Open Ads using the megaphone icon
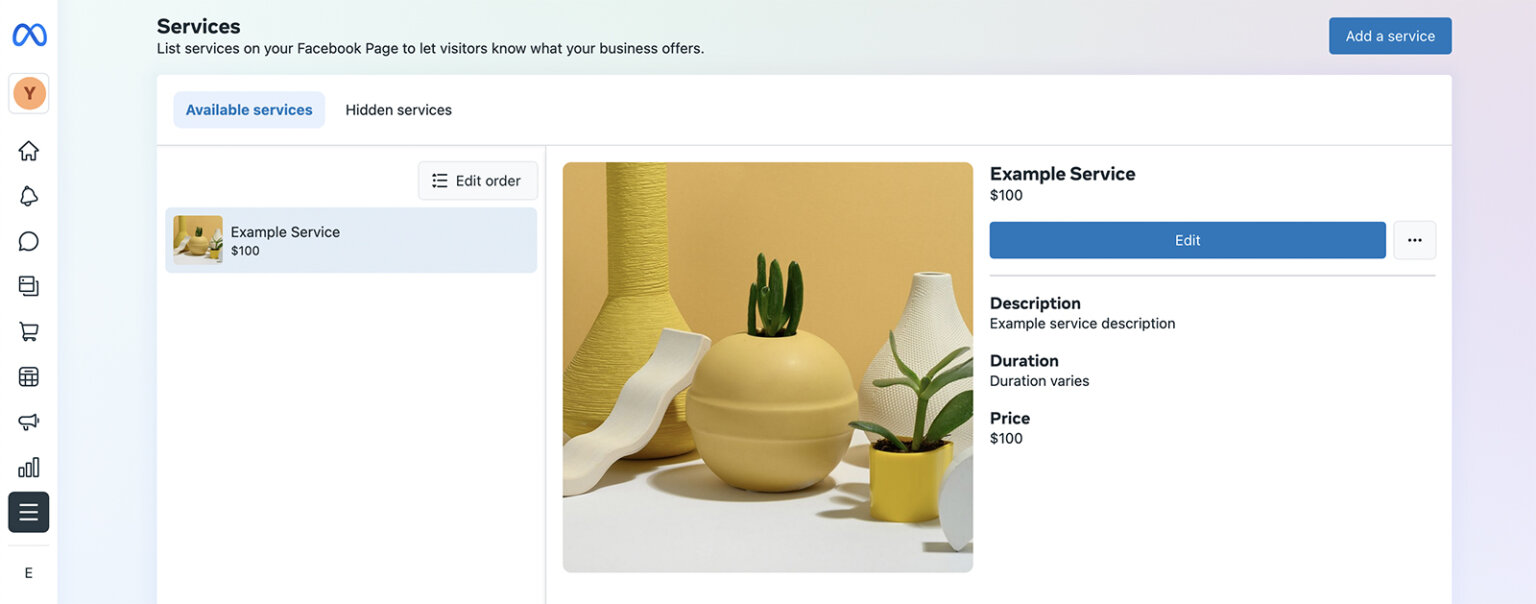 pyautogui.click(x=28, y=421)
